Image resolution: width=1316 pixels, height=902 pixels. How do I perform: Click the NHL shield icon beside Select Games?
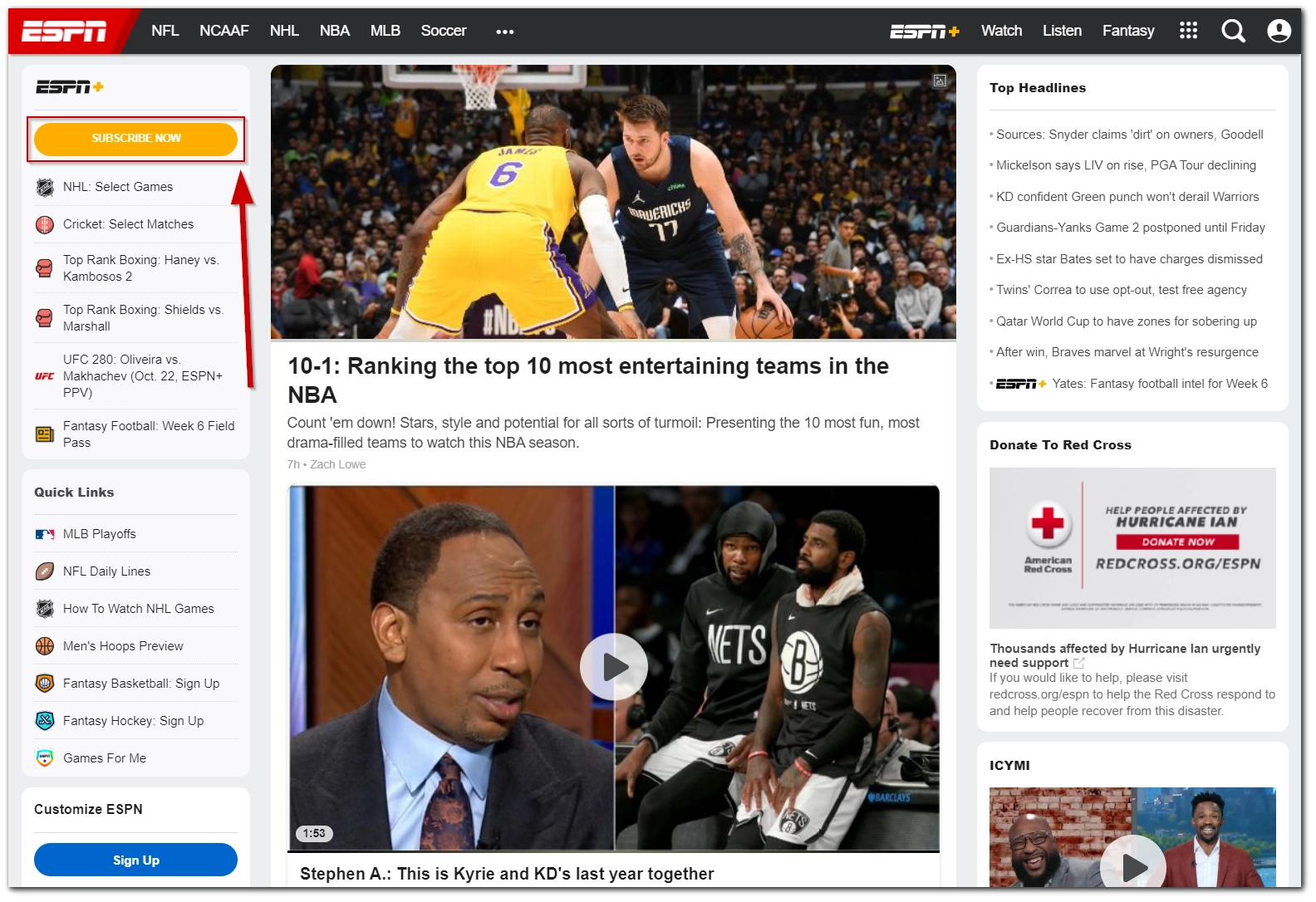point(45,187)
